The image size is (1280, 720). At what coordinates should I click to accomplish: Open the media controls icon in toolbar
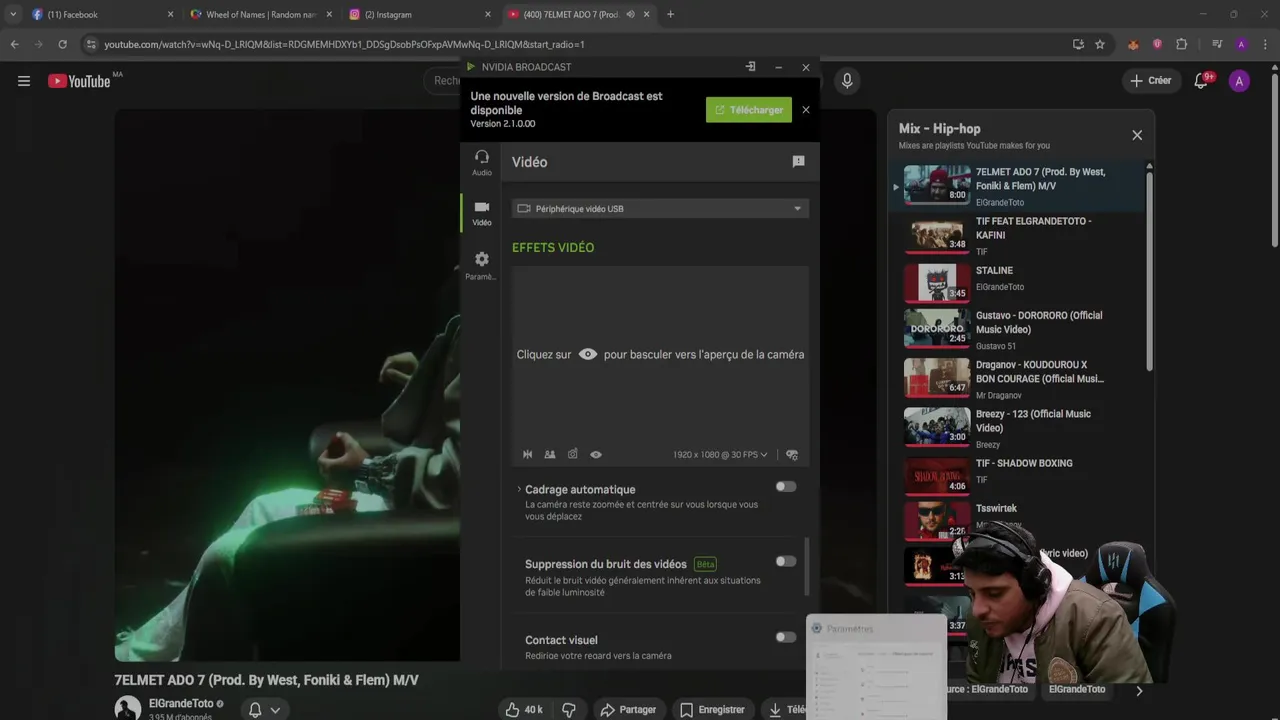pos(1217,44)
